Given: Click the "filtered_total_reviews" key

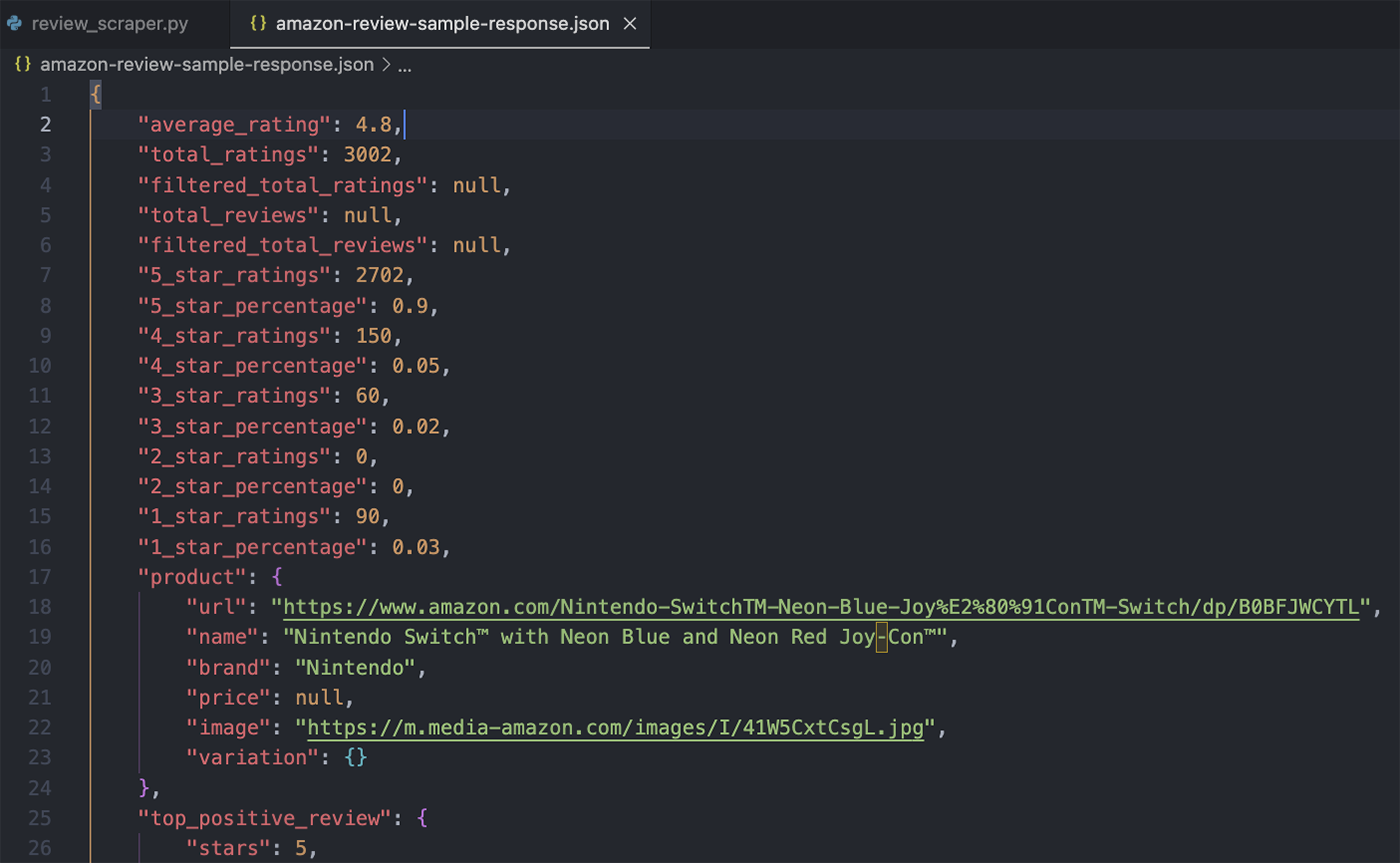Looking at the screenshot, I should [283, 245].
